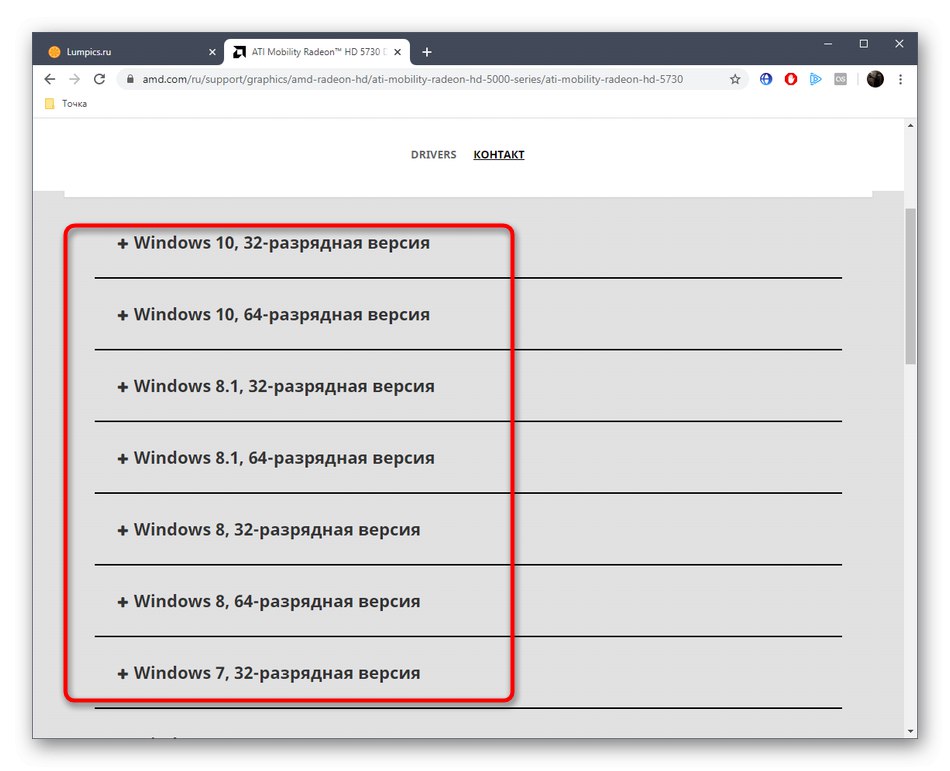Open the red Opera-style extension icon

pyautogui.click(x=791, y=79)
